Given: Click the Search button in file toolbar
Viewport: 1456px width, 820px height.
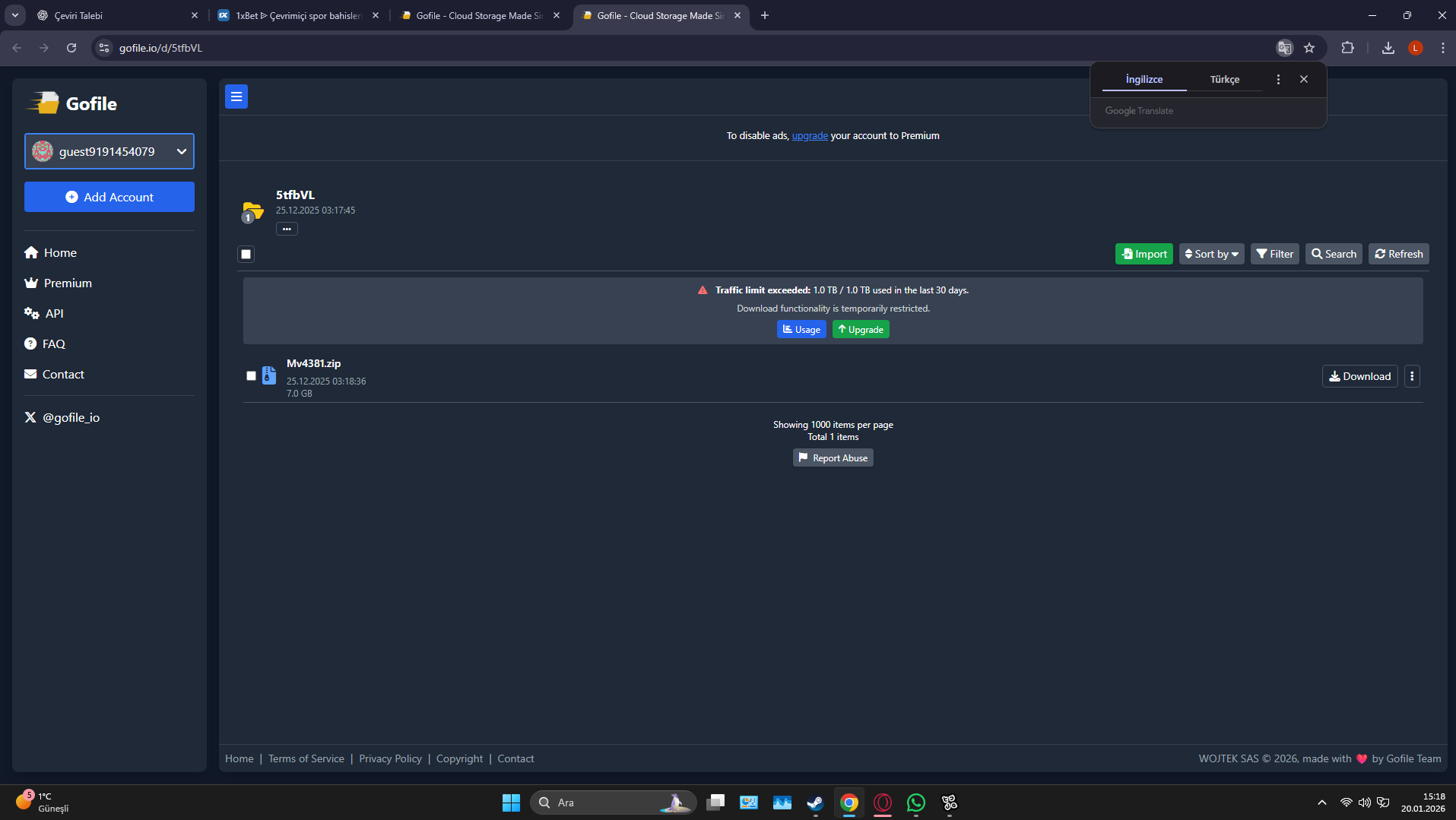Looking at the screenshot, I should point(1334,254).
